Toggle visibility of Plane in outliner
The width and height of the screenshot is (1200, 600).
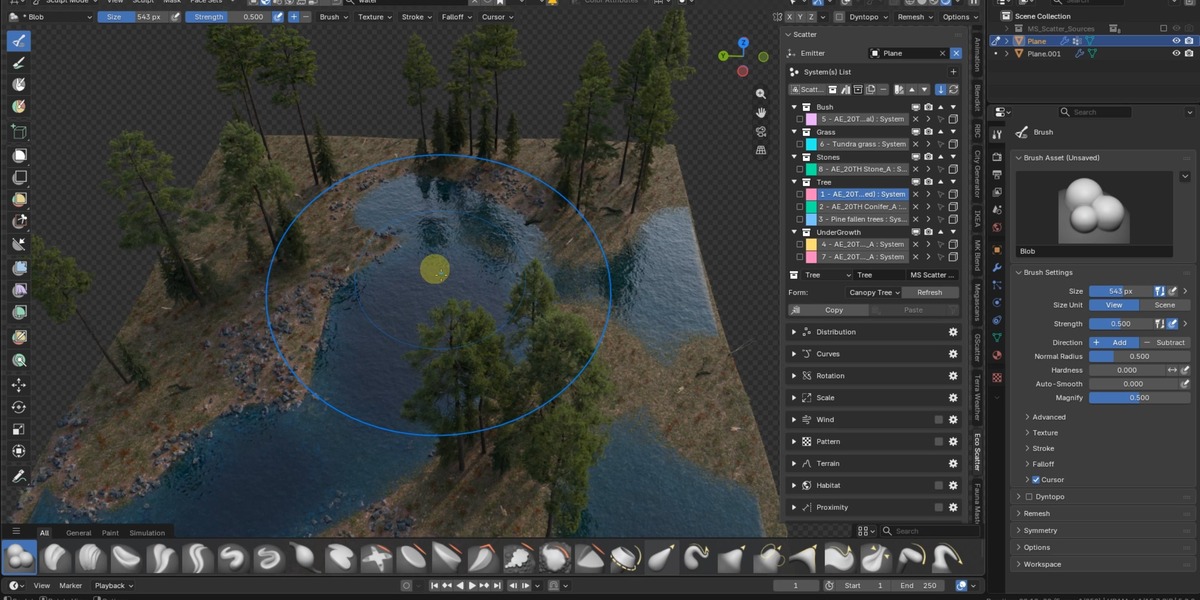[x=1177, y=41]
